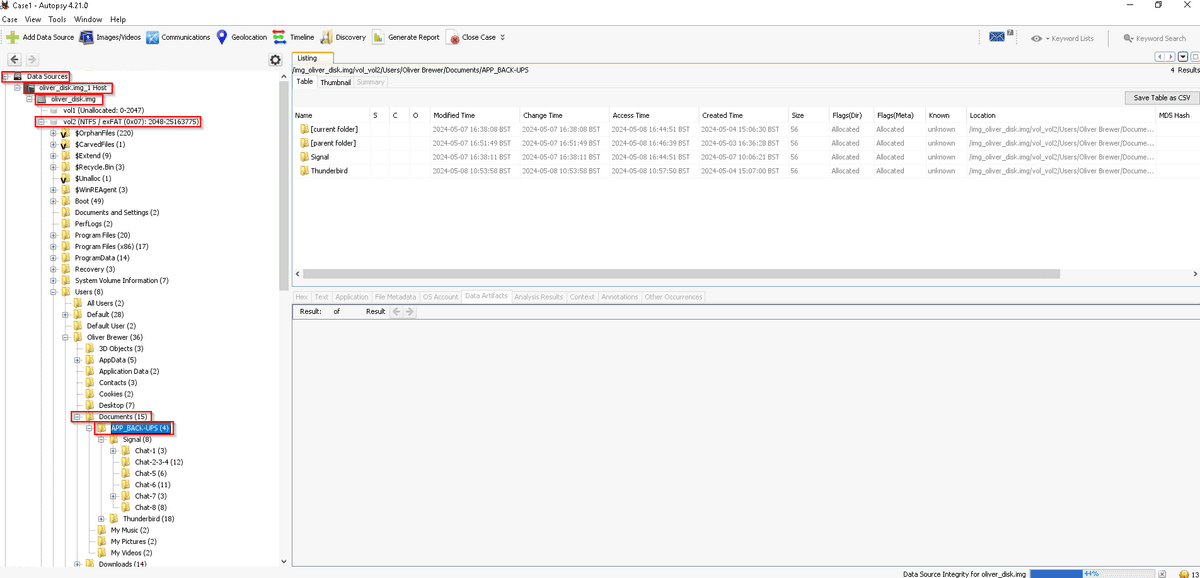
Task: Click the maximize listing pane icon
Action: pyautogui.click(x=1193, y=57)
